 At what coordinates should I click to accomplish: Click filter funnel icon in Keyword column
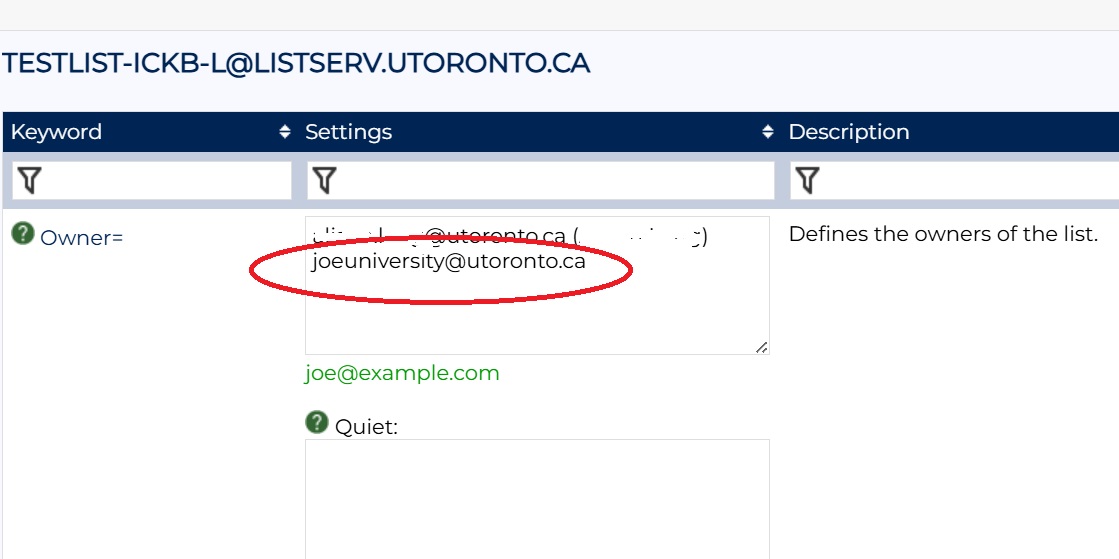pos(29,181)
